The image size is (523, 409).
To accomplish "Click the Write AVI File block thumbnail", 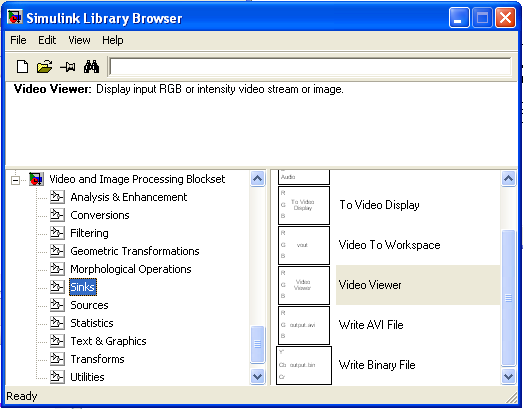I will tap(304, 325).
